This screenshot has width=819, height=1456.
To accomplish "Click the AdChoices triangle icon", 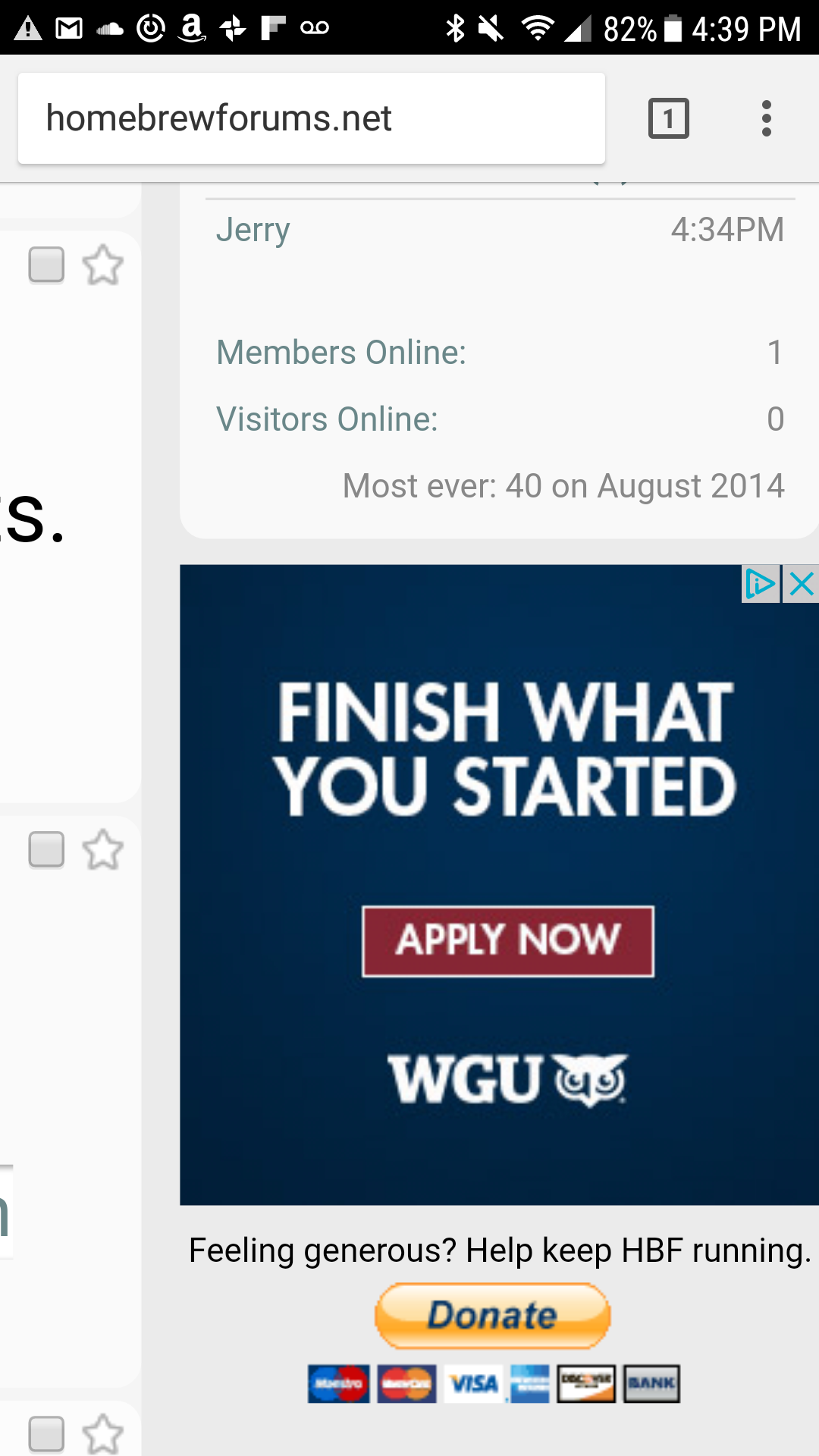I will (x=761, y=584).
